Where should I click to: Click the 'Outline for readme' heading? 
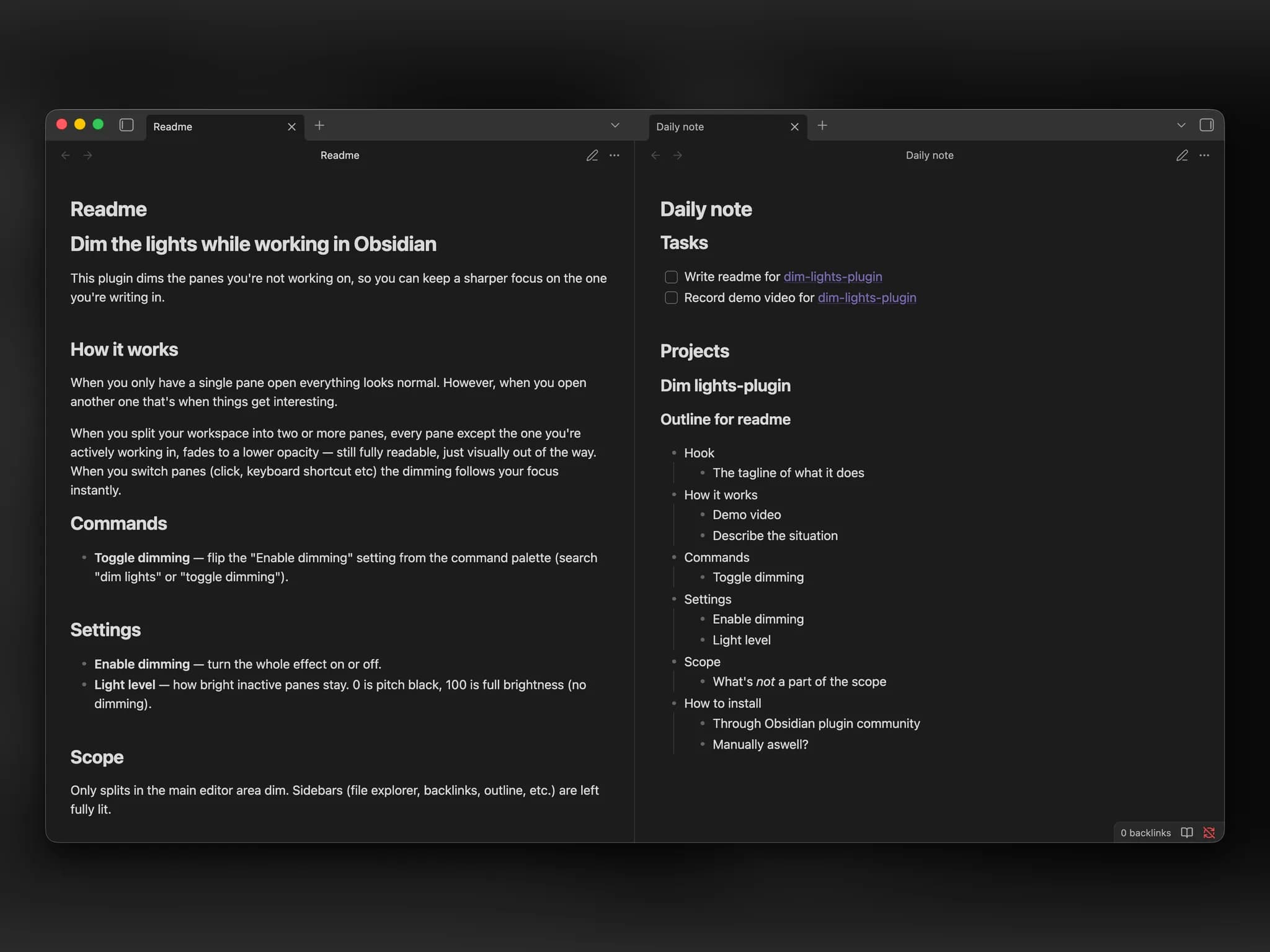point(726,419)
